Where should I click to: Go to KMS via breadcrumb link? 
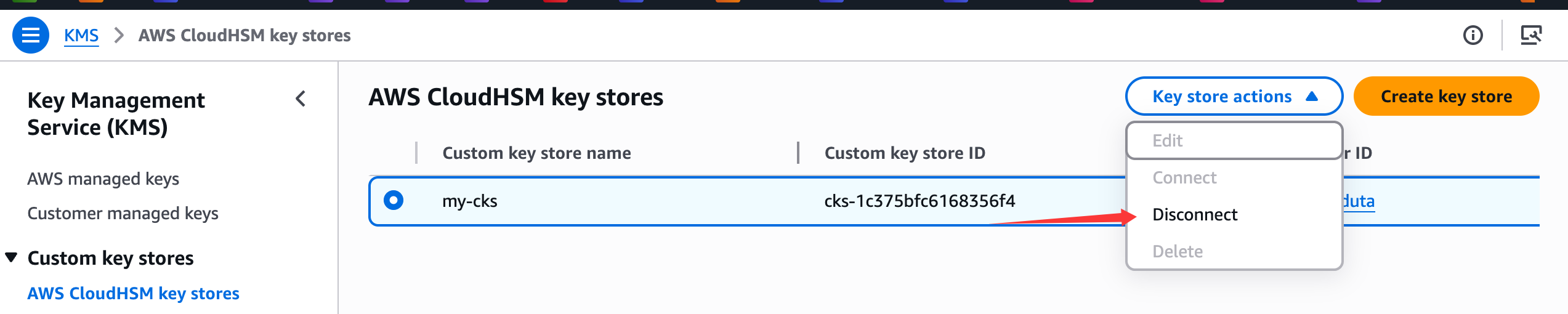81,36
